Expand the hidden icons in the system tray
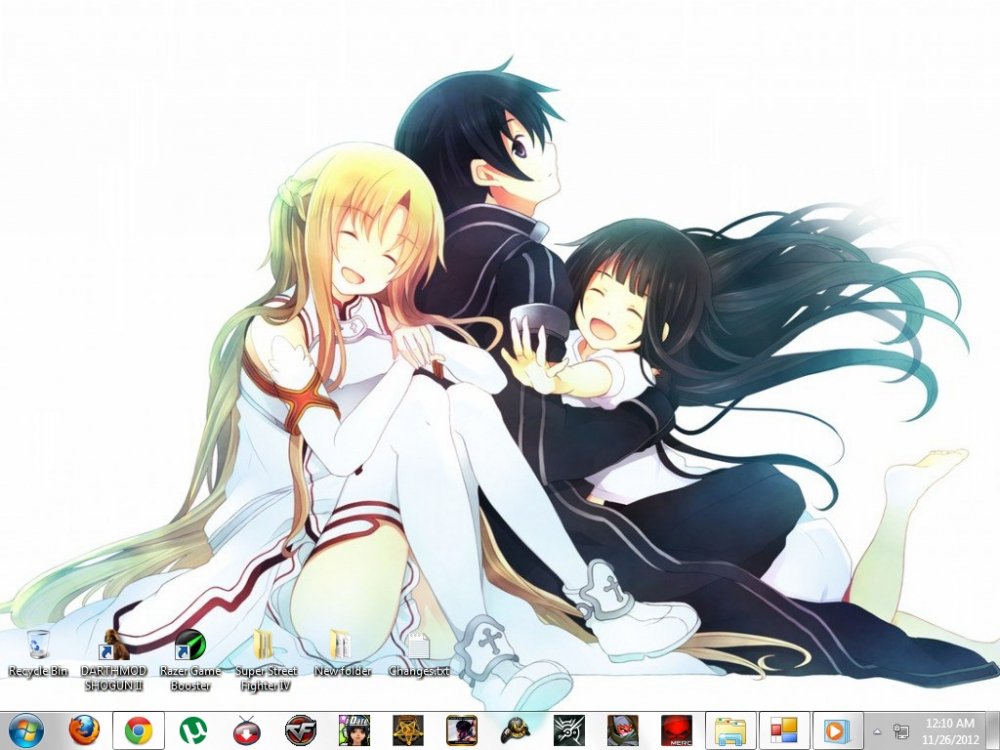 [x=877, y=731]
